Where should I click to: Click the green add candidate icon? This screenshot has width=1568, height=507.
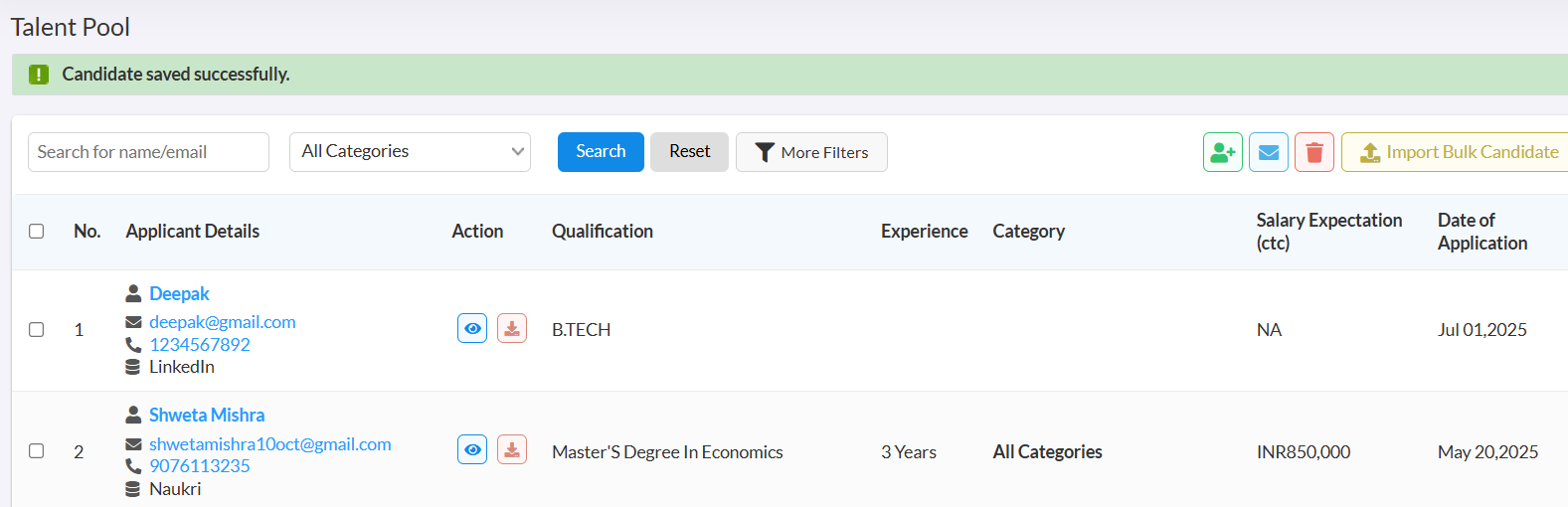tap(1222, 152)
